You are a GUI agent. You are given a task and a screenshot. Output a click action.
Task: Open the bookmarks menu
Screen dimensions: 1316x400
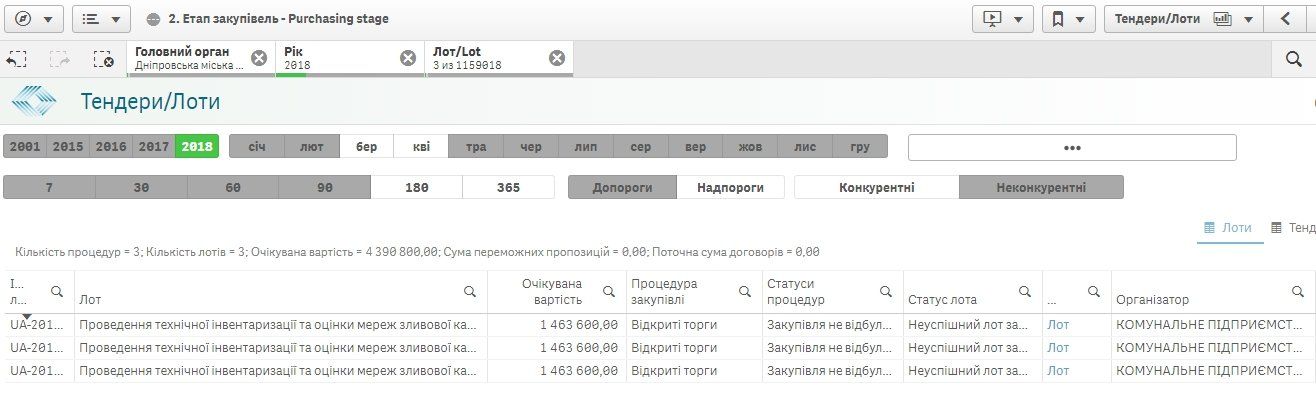pyautogui.click(x=1068, y=18)
